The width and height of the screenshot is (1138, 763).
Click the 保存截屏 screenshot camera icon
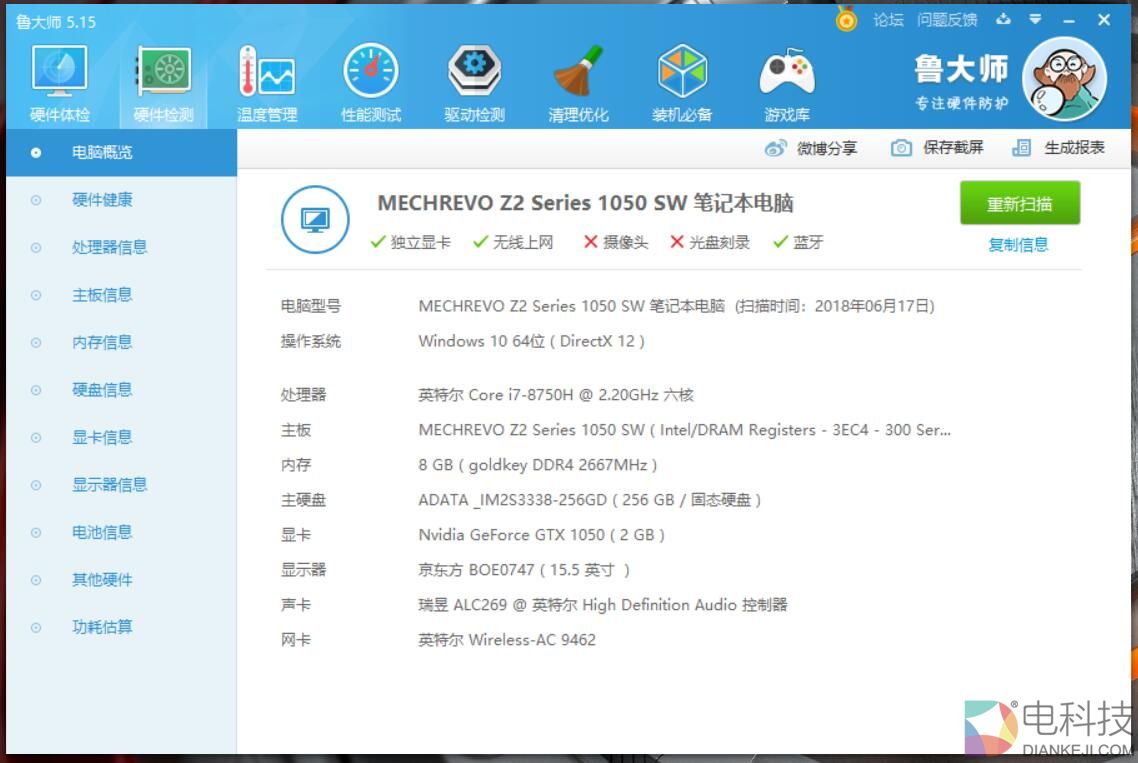904,147
